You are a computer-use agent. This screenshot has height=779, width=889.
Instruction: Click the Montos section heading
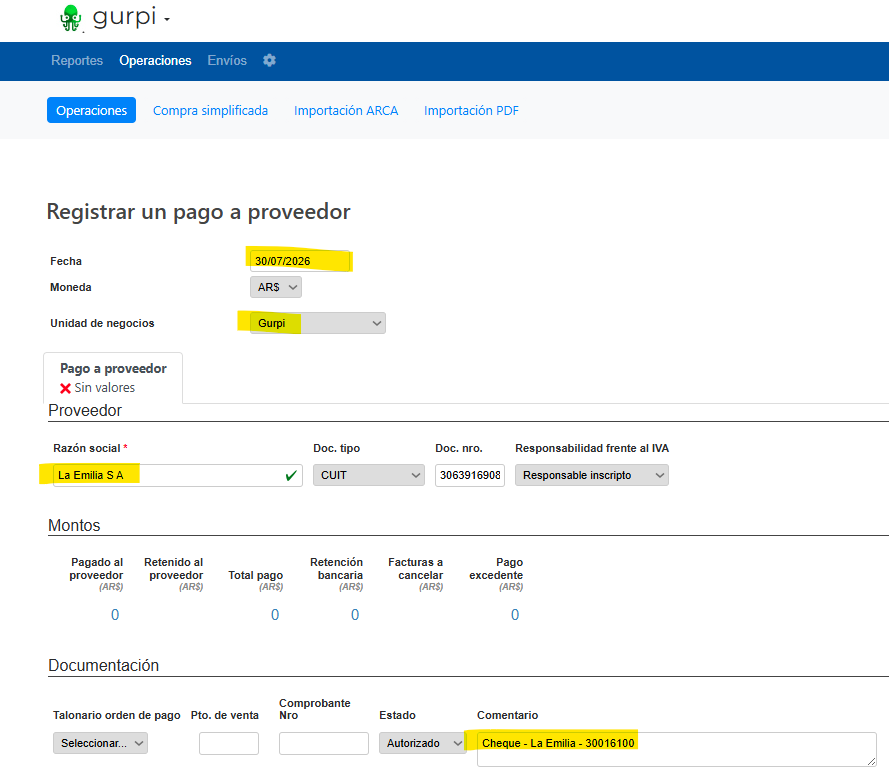point(74,525)
